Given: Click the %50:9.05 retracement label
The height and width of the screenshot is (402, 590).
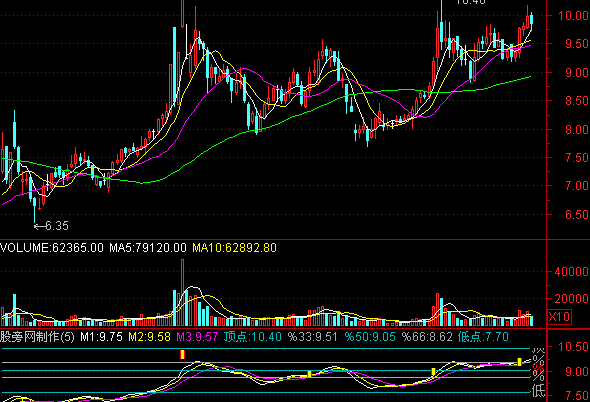Looking at the screenshot, I should coord(370,337).
